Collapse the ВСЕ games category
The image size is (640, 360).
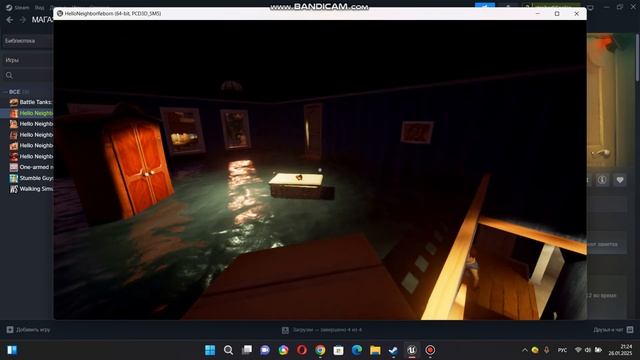point(14,92)
